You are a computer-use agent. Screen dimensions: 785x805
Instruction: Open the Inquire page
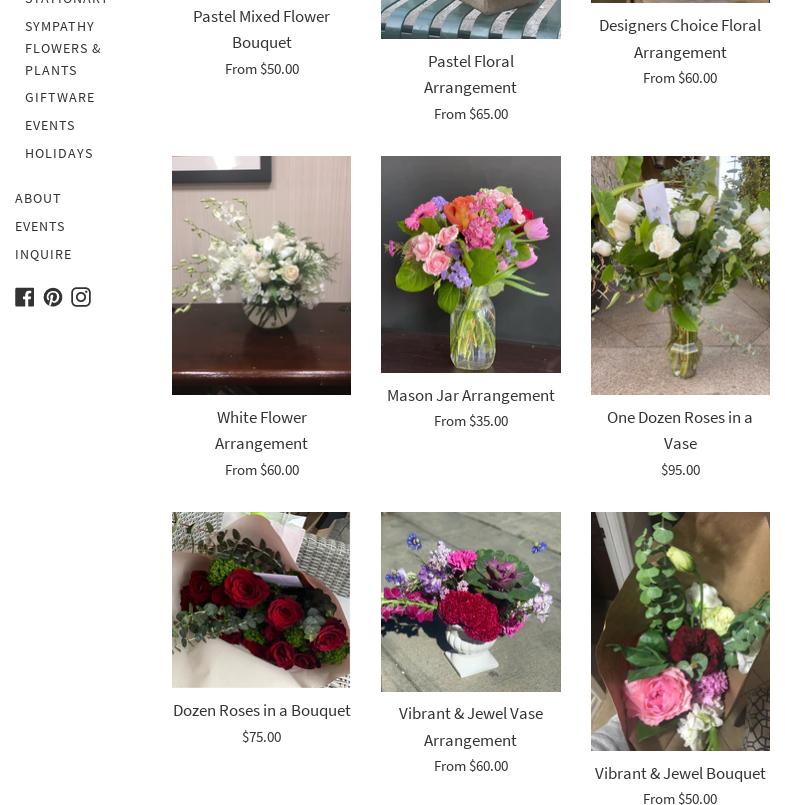pos(44,255)
